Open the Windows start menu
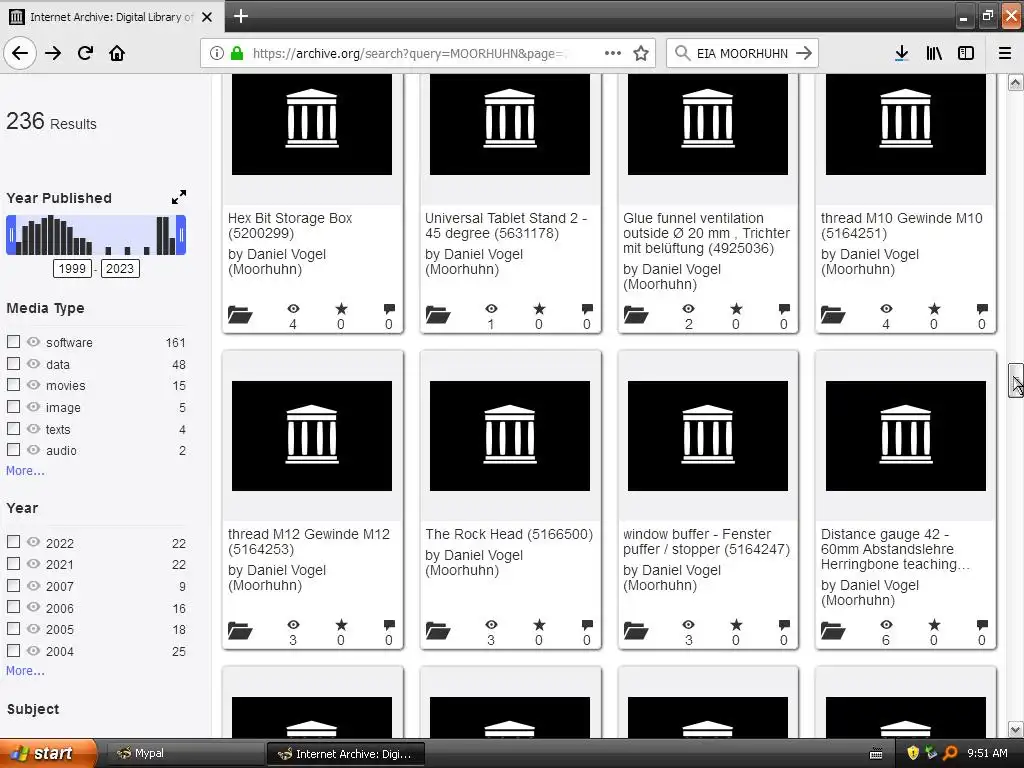Screen dimensions: 1024x768 click(48, 753)
